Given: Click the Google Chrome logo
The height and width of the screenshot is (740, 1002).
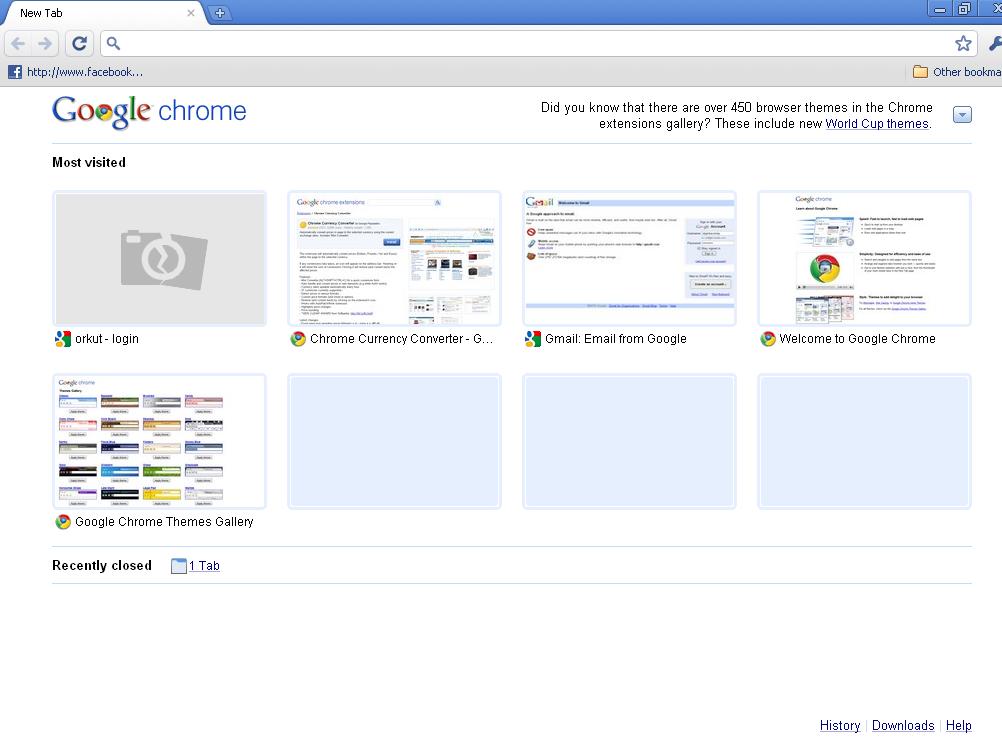Looking at the screenshot, I should (149, 112).
